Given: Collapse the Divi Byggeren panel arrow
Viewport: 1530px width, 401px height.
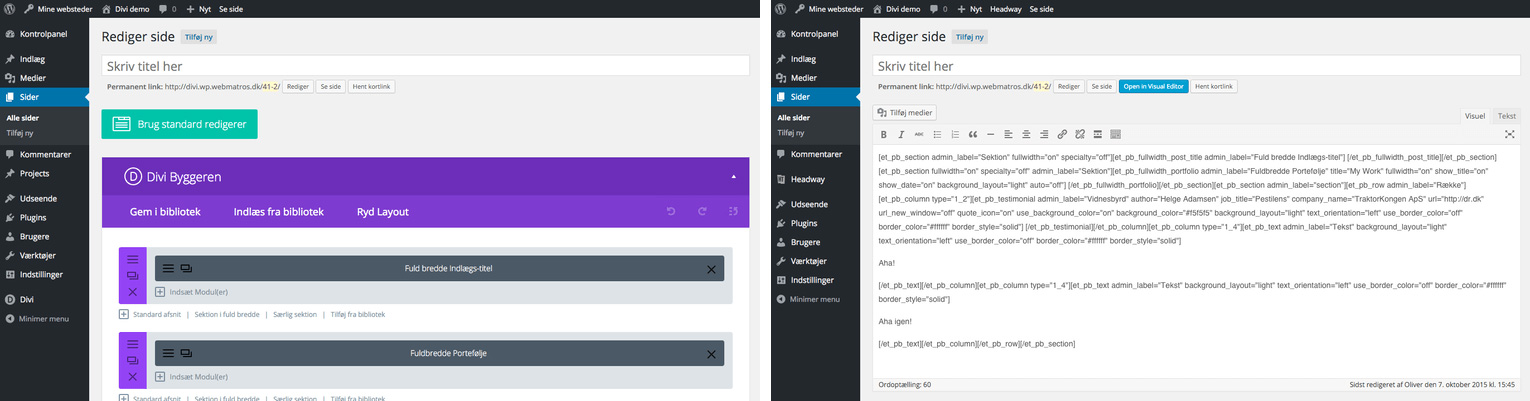Looking at the screenshot, I should pos(733,176).
